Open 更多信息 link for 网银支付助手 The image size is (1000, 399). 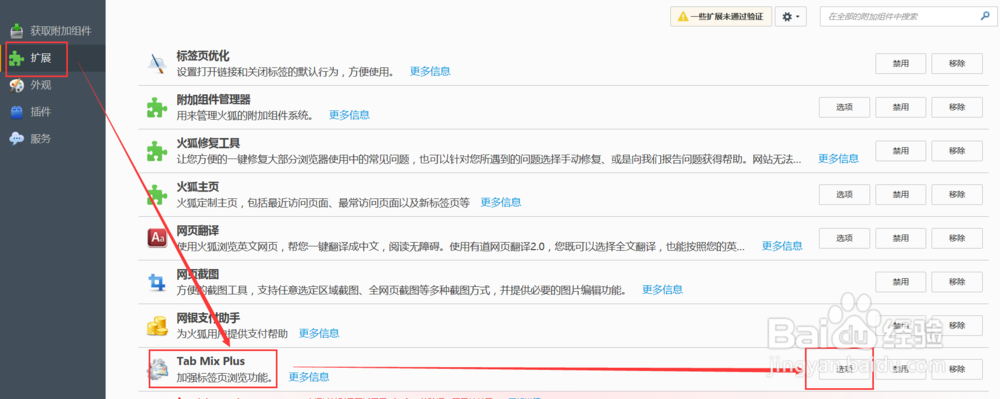click(319, 333)
